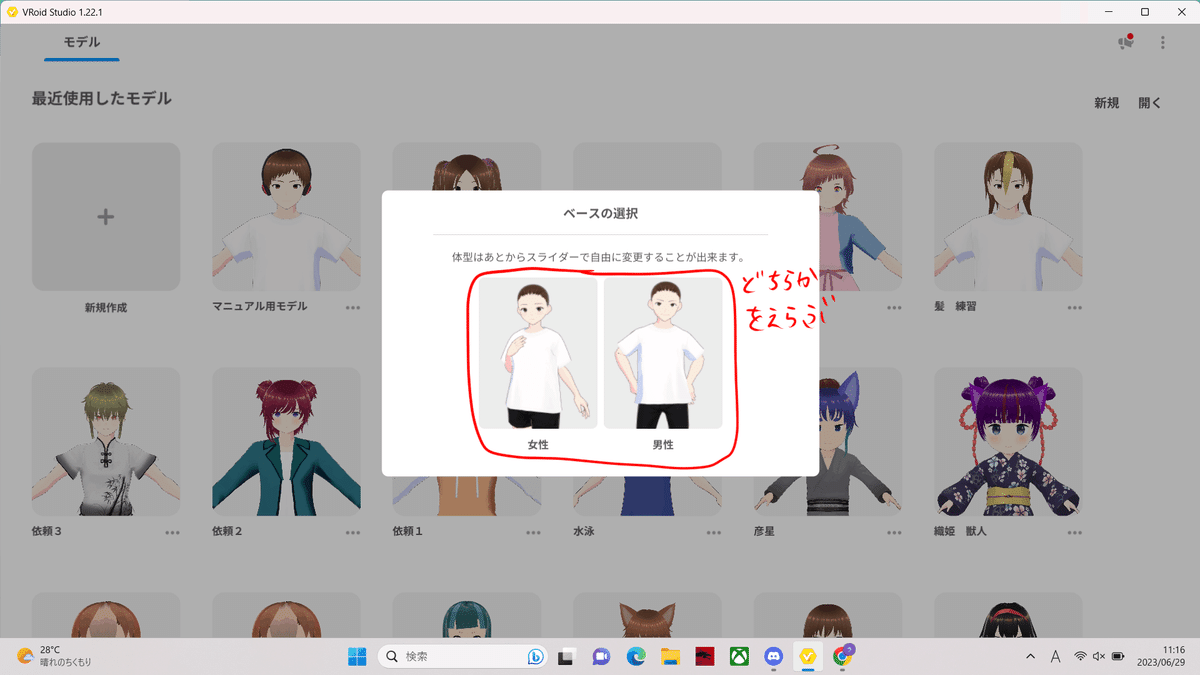Click 新規 to start a new model
Screen dimensions: 1200x675
[1107, 102]
